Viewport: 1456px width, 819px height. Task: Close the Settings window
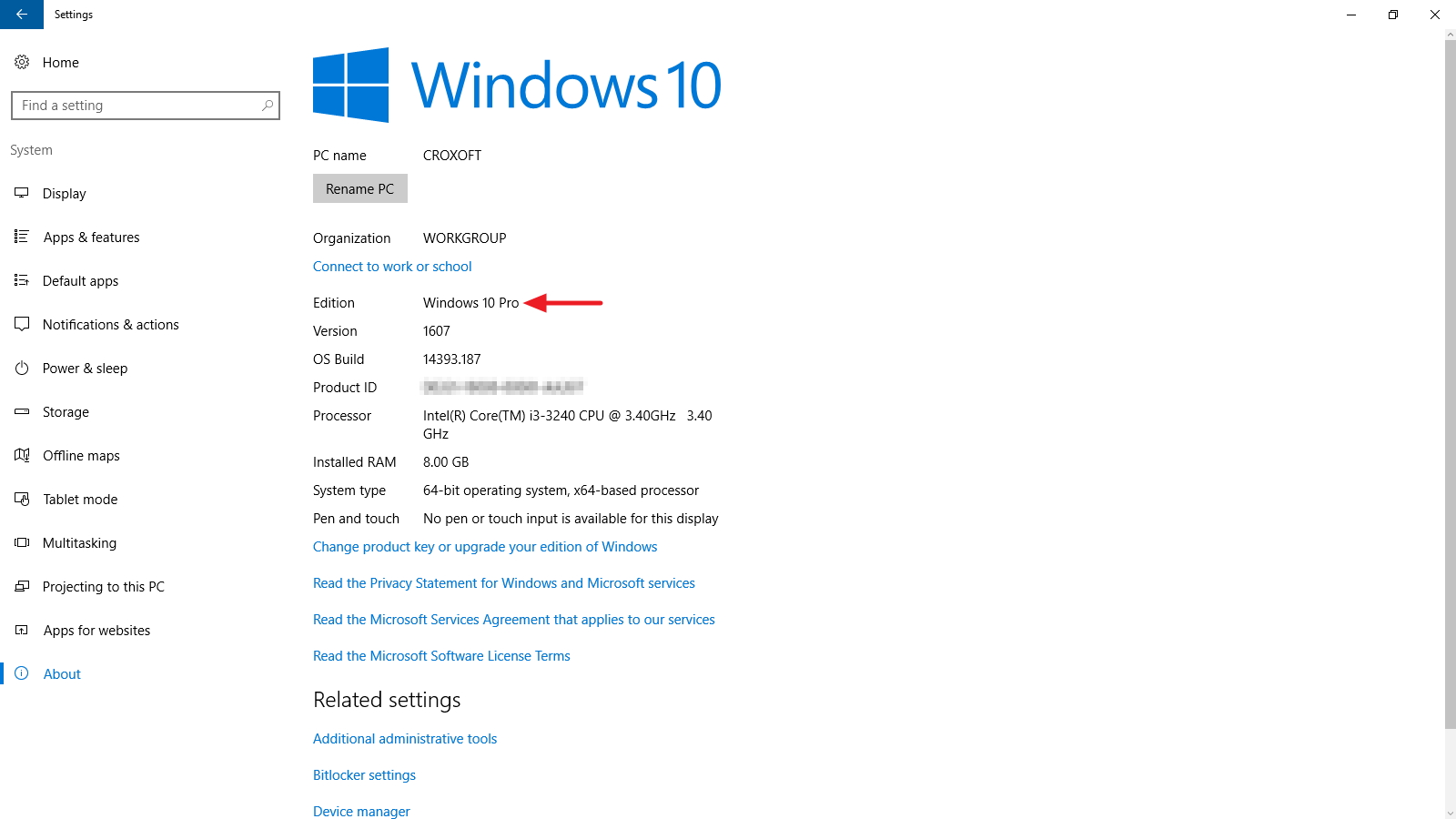1435,15
